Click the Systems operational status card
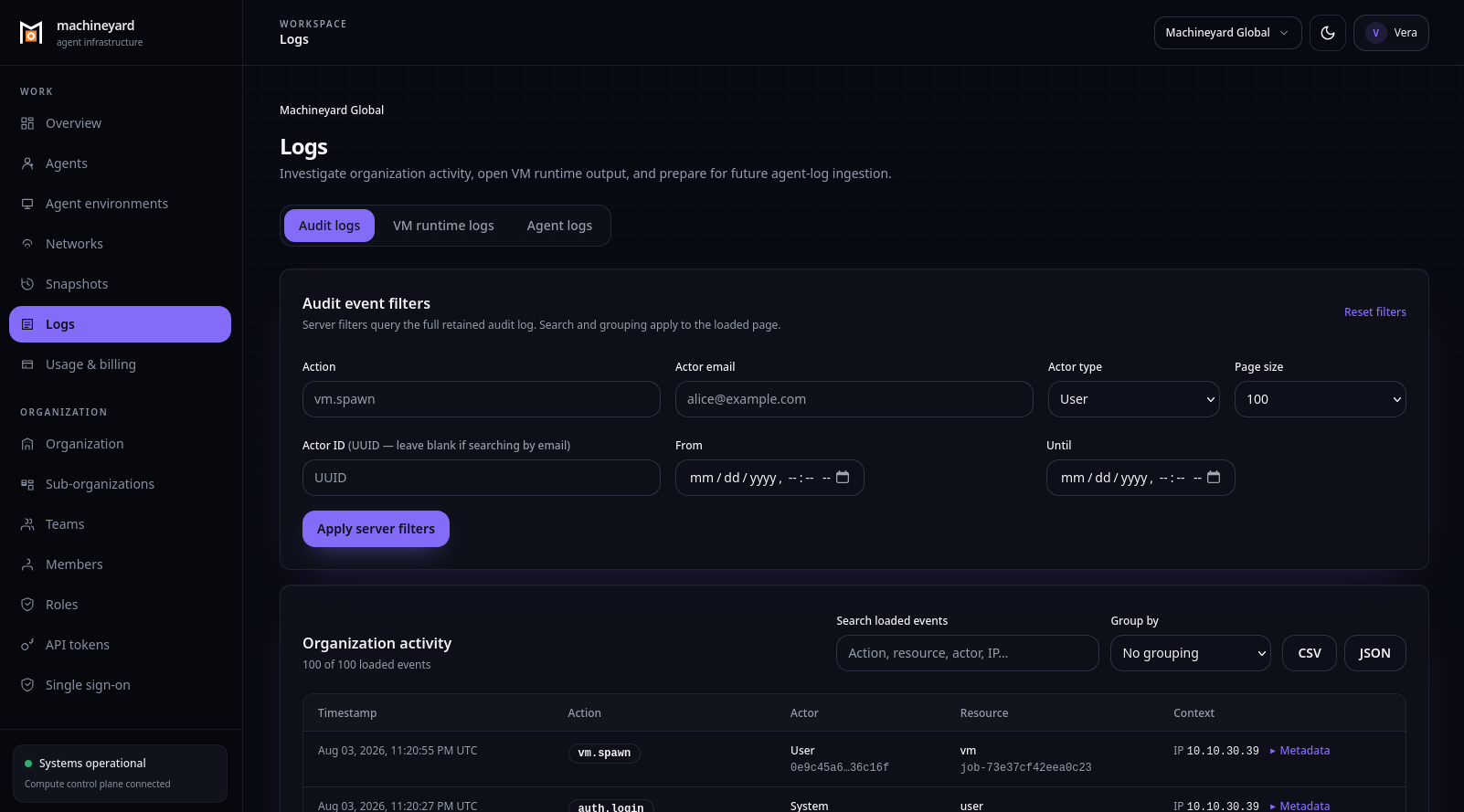The image size is (1464, 812). coord(120,774)
